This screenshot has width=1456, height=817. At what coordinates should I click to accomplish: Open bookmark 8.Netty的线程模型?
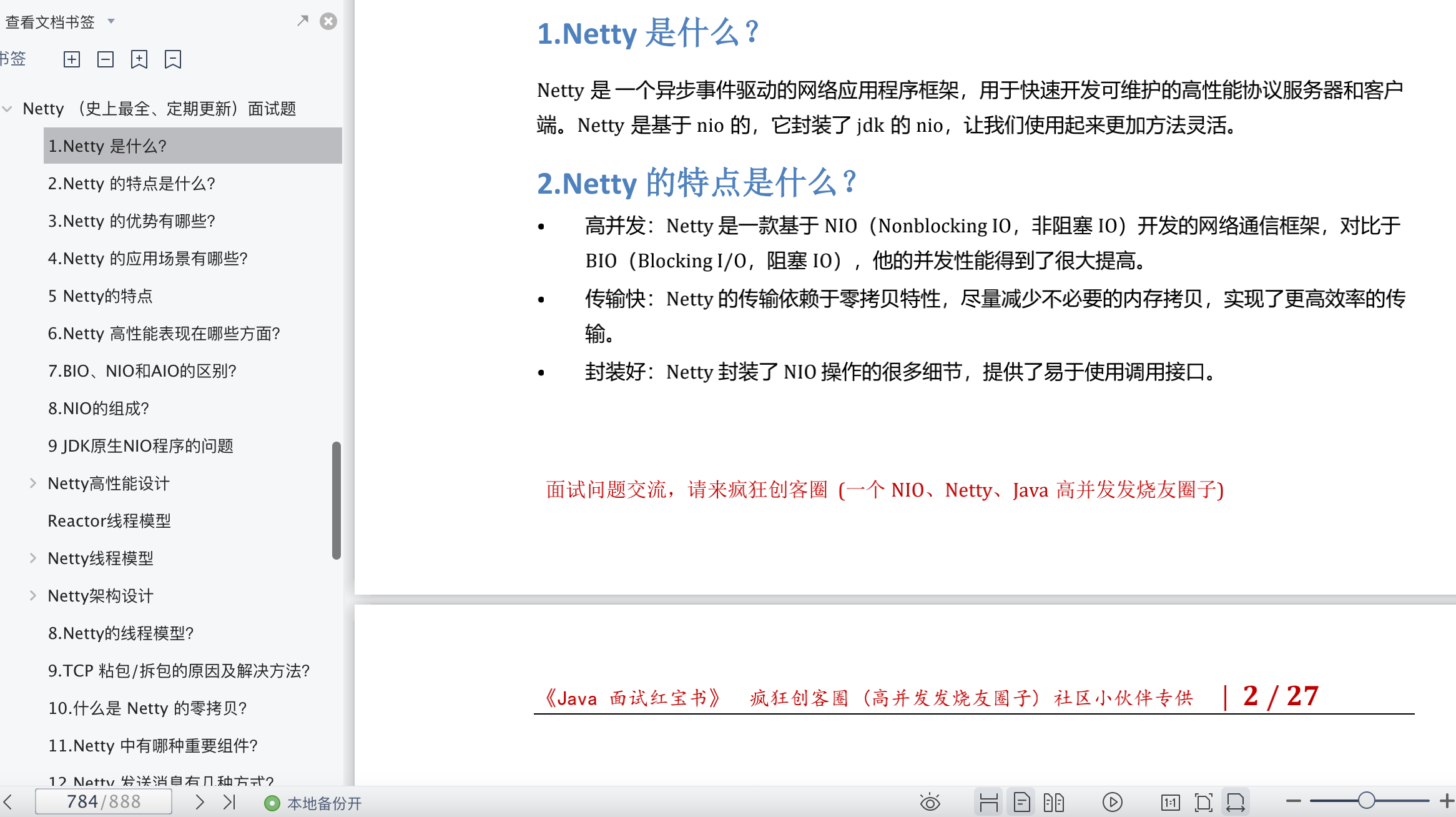[121, 633]
